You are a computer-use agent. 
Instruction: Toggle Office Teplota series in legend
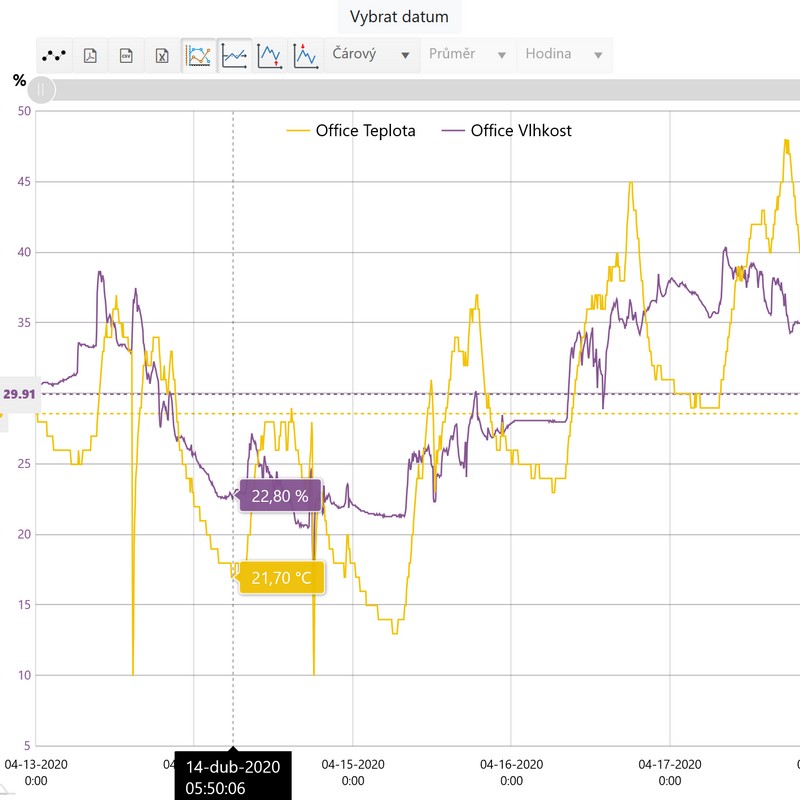[x=351, y=130]
